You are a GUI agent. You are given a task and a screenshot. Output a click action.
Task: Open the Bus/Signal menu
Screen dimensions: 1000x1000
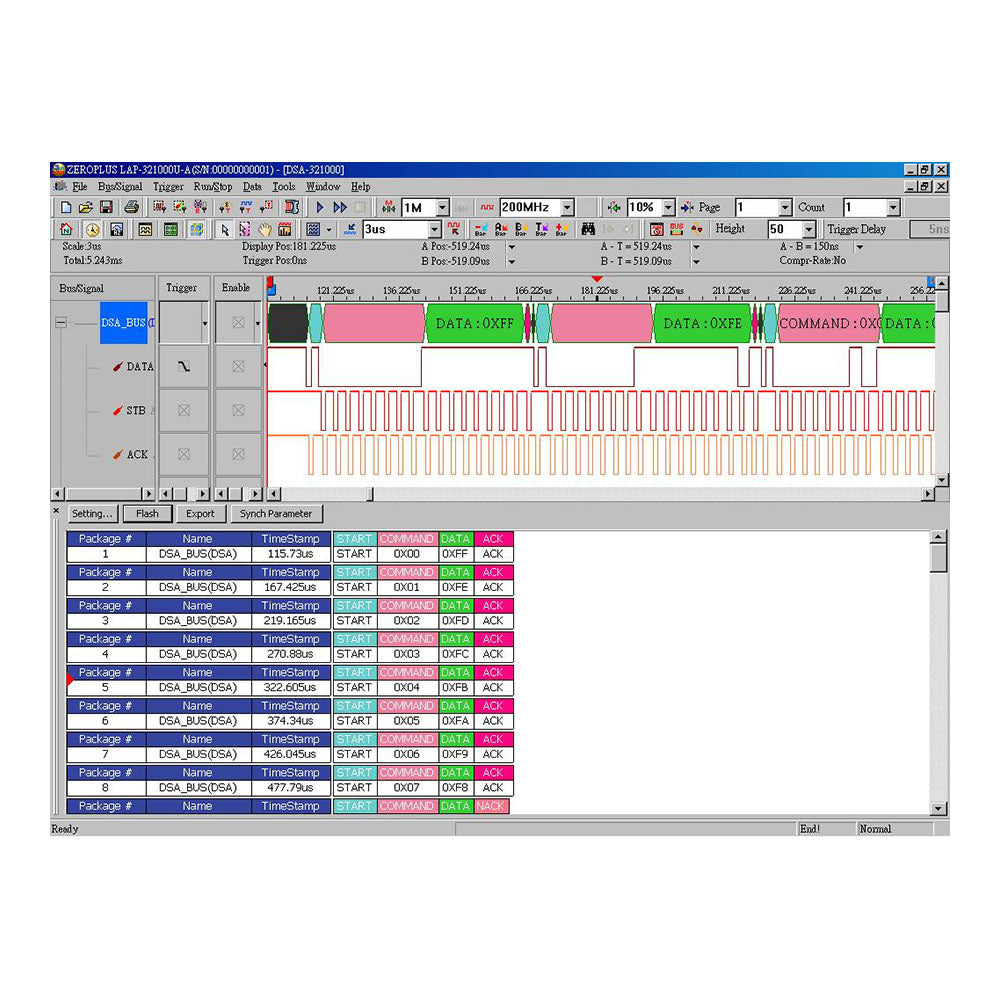[x=119, y=186]
